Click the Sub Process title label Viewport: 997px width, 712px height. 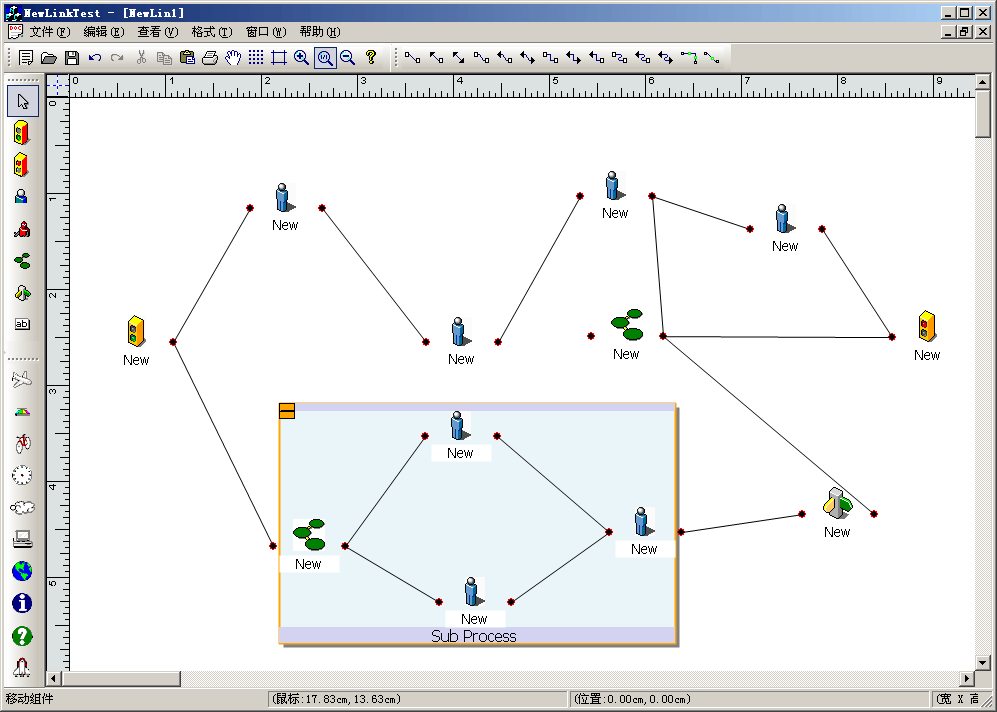tap(474, 636)
